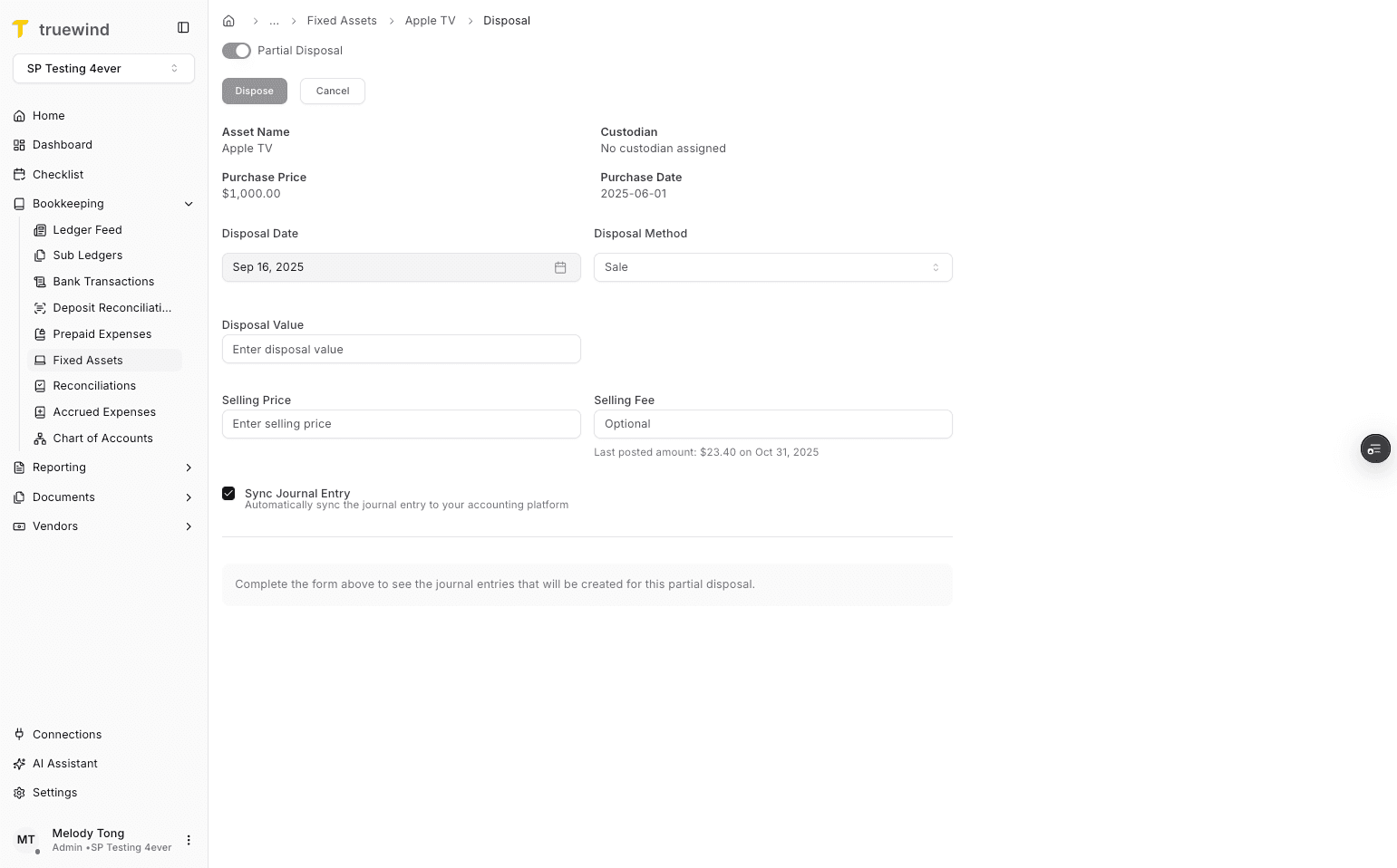The height and width of the screenshot is (868, 1397).
Task: Click the Dispose button
Action: [254, 91]
